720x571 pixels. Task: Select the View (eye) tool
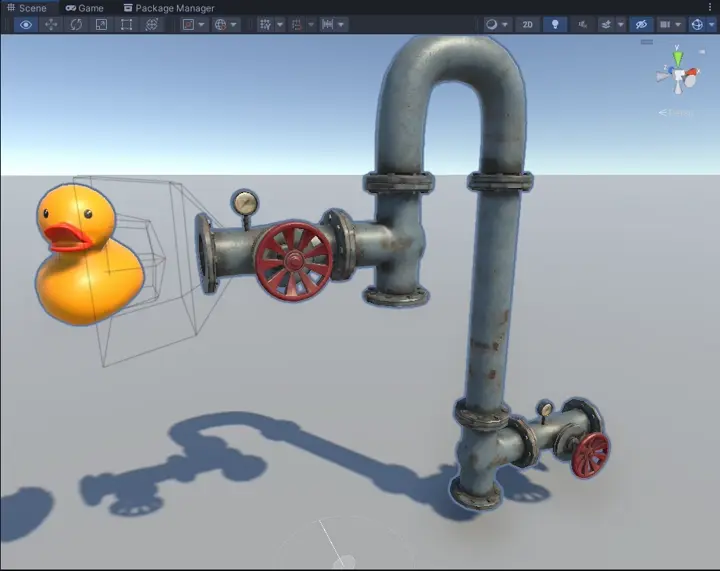click(26, 24)
